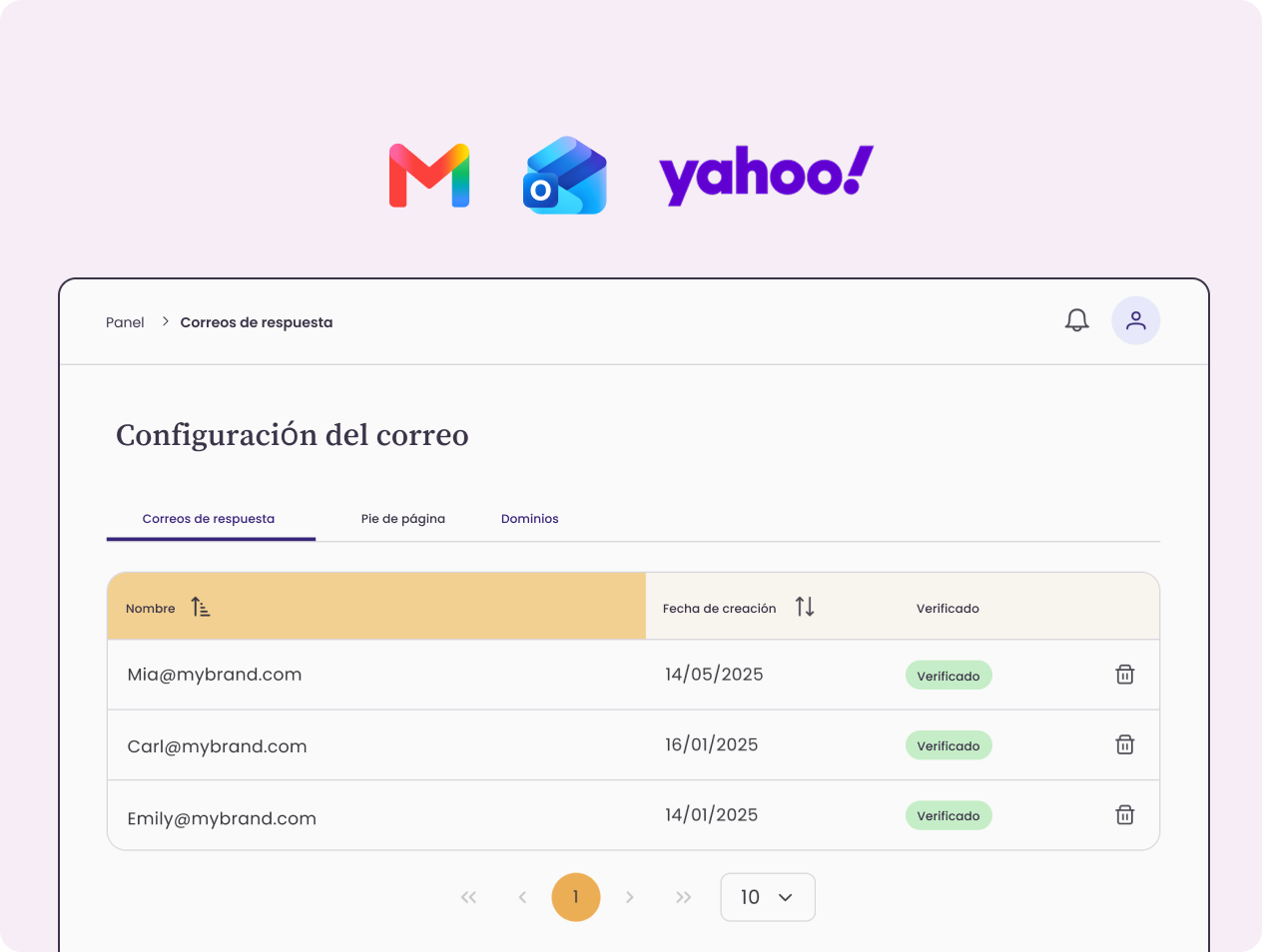Image resolution: width=1262 pixels, height=952 pixels.
Task: Open the user profile avatar
Action: 1136,320
